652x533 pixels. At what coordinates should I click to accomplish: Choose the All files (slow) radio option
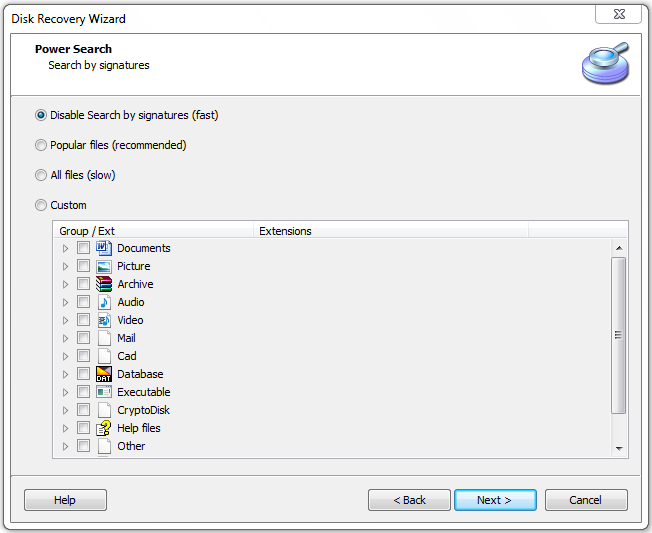click(41, 175)
